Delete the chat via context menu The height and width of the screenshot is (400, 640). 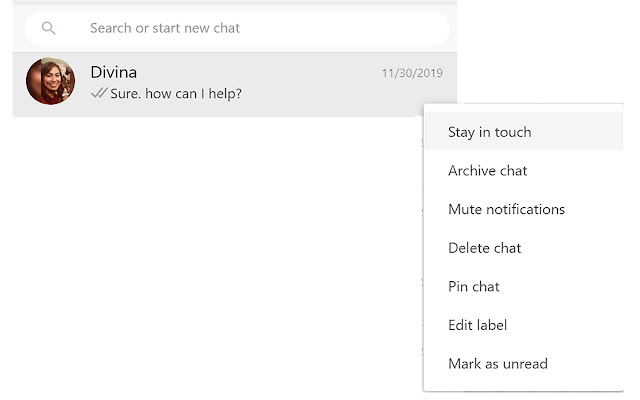[x=485, y=248]
